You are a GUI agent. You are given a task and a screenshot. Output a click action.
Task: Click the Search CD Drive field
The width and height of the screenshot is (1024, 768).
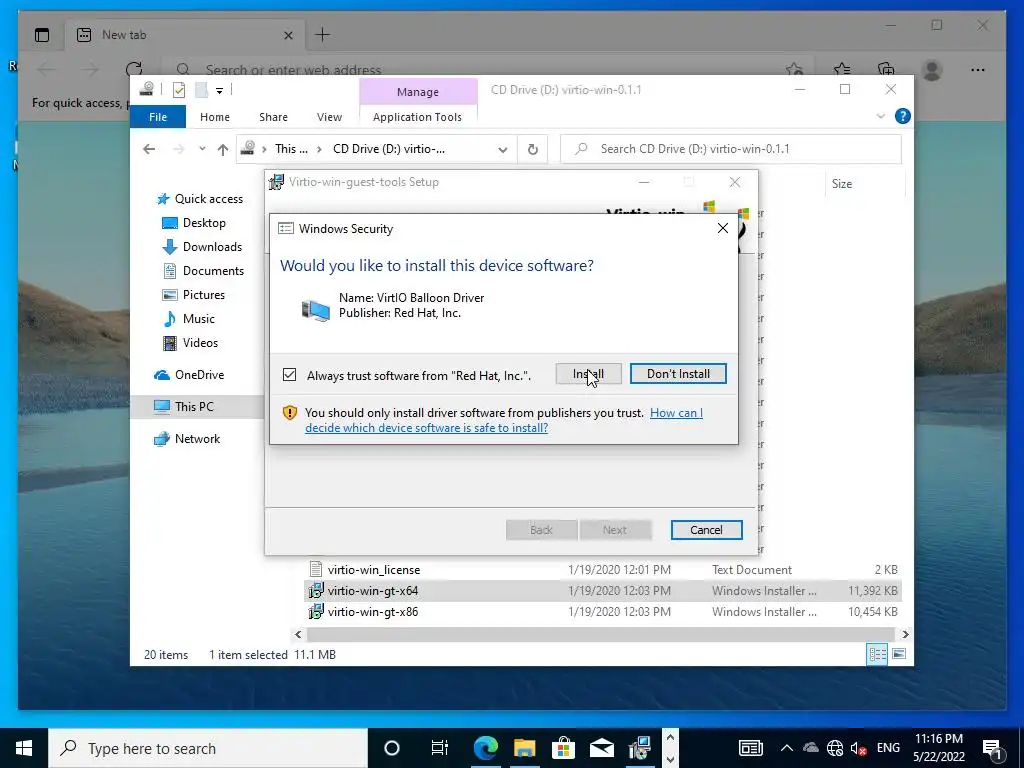tap(731, 149)
